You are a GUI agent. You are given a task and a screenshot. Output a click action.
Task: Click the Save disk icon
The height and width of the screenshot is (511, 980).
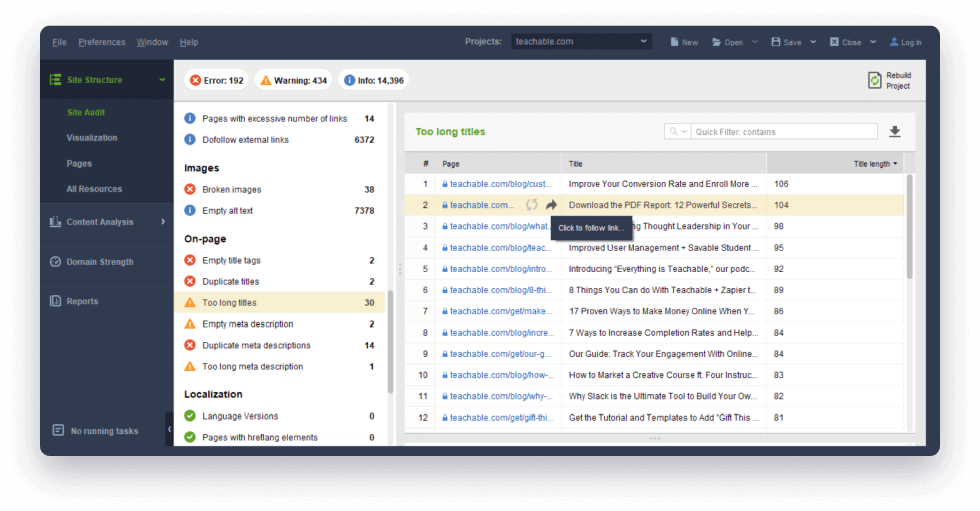(x=776, y=42)
